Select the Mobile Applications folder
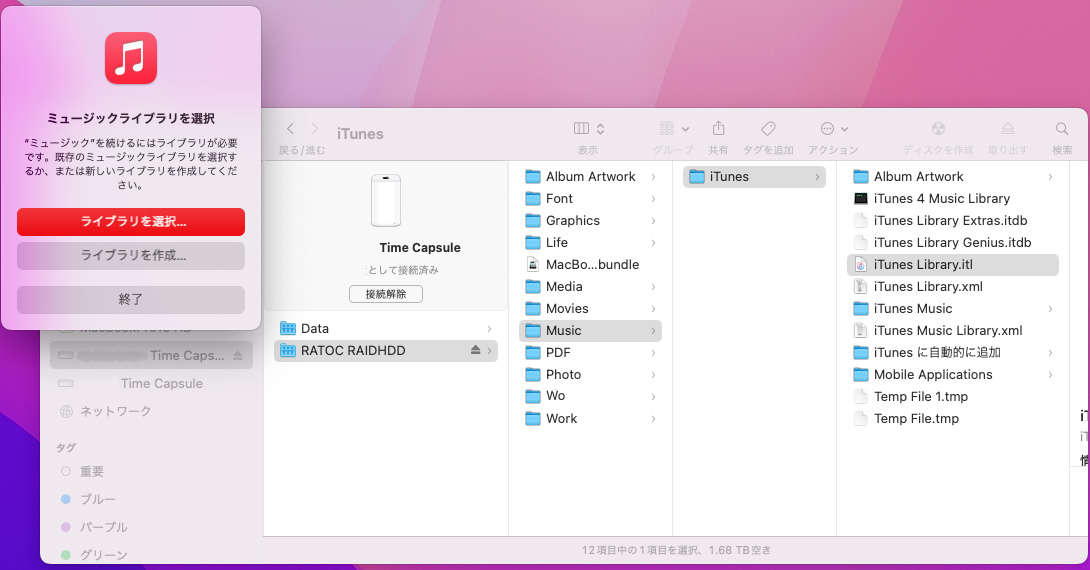The height and width of the screenshot is (570, 1090). coord(952,375)
